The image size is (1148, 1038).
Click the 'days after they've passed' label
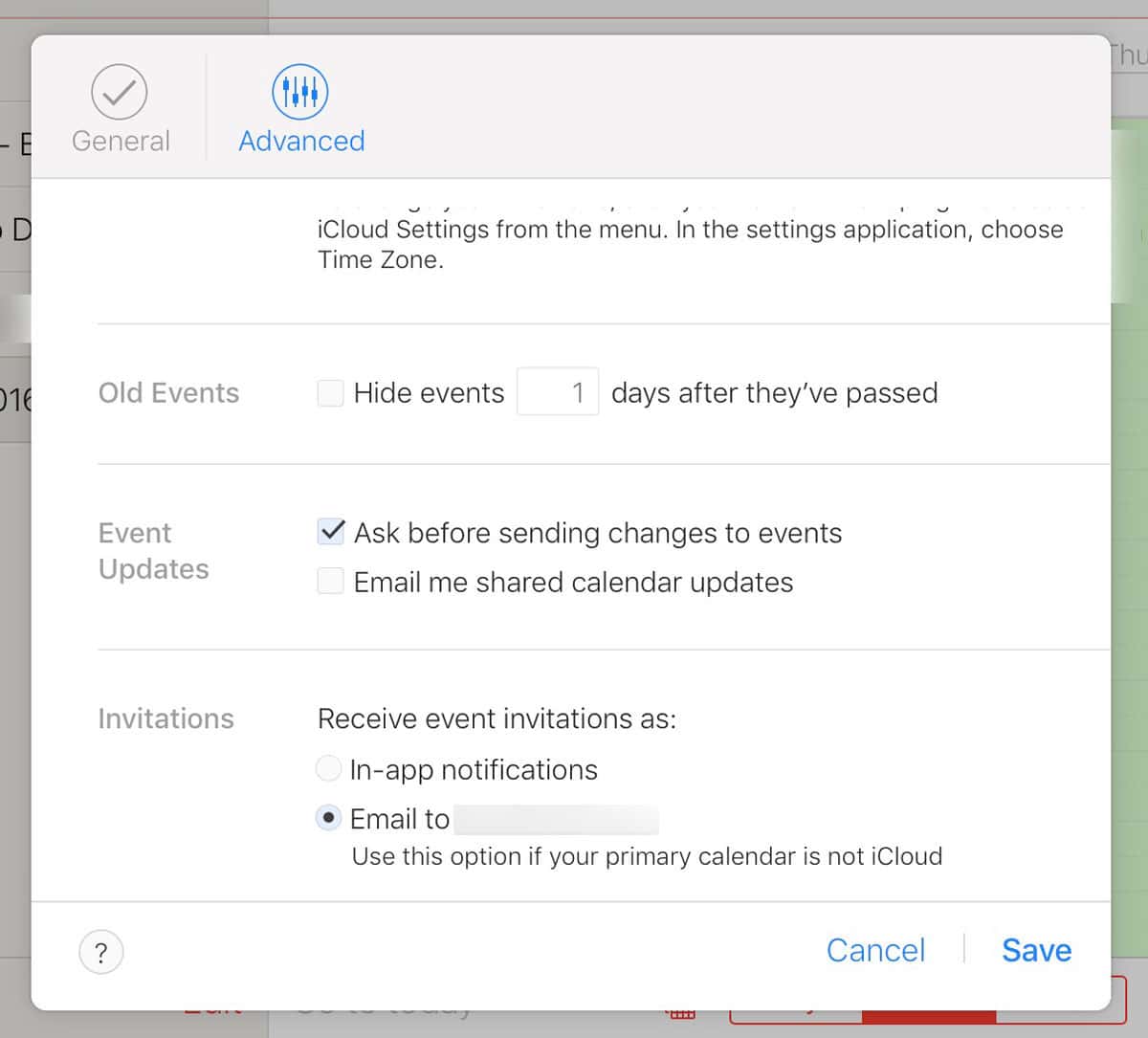point(774,393)
